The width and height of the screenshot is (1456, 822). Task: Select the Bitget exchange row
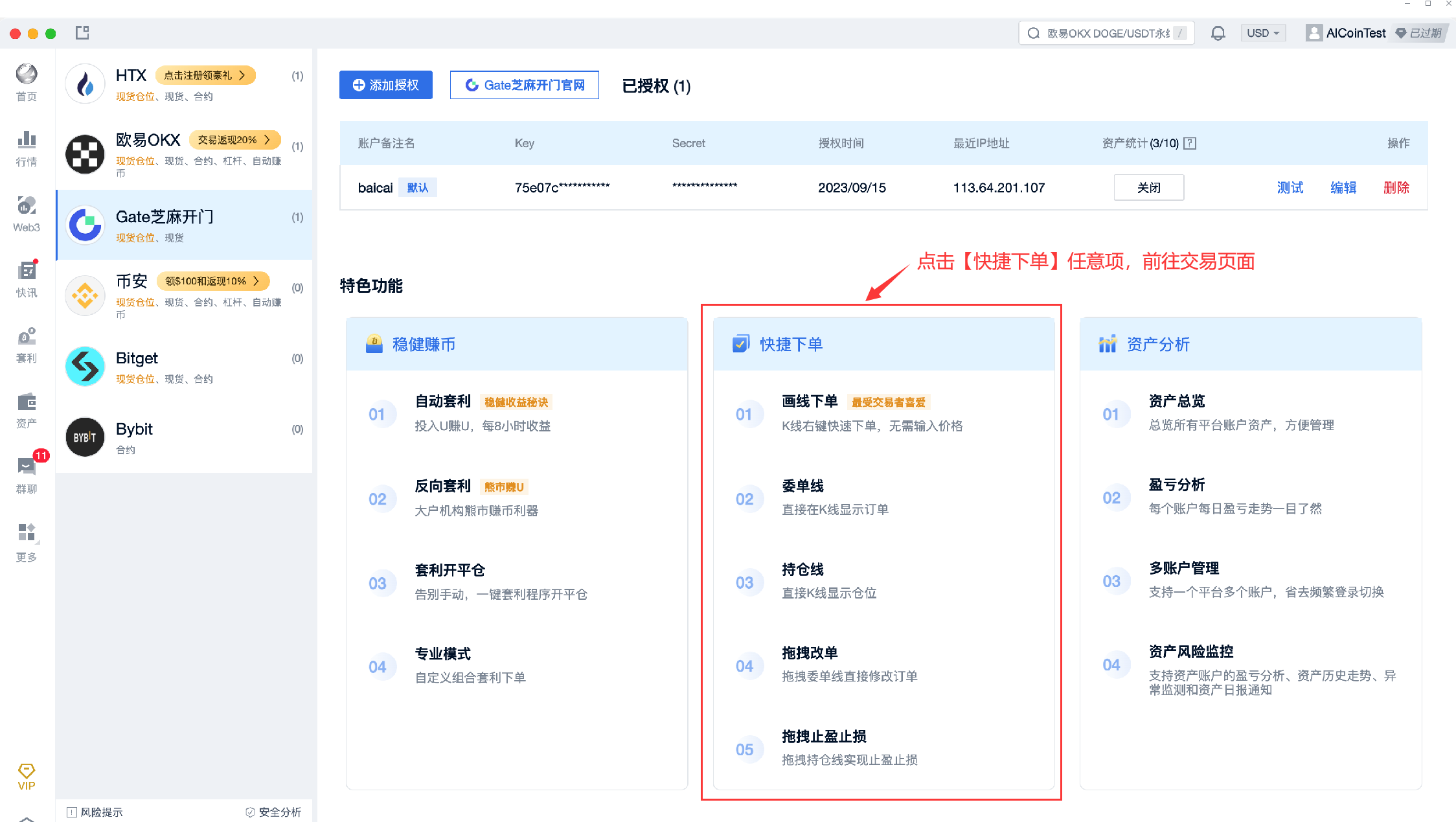(x=184, y=366)
